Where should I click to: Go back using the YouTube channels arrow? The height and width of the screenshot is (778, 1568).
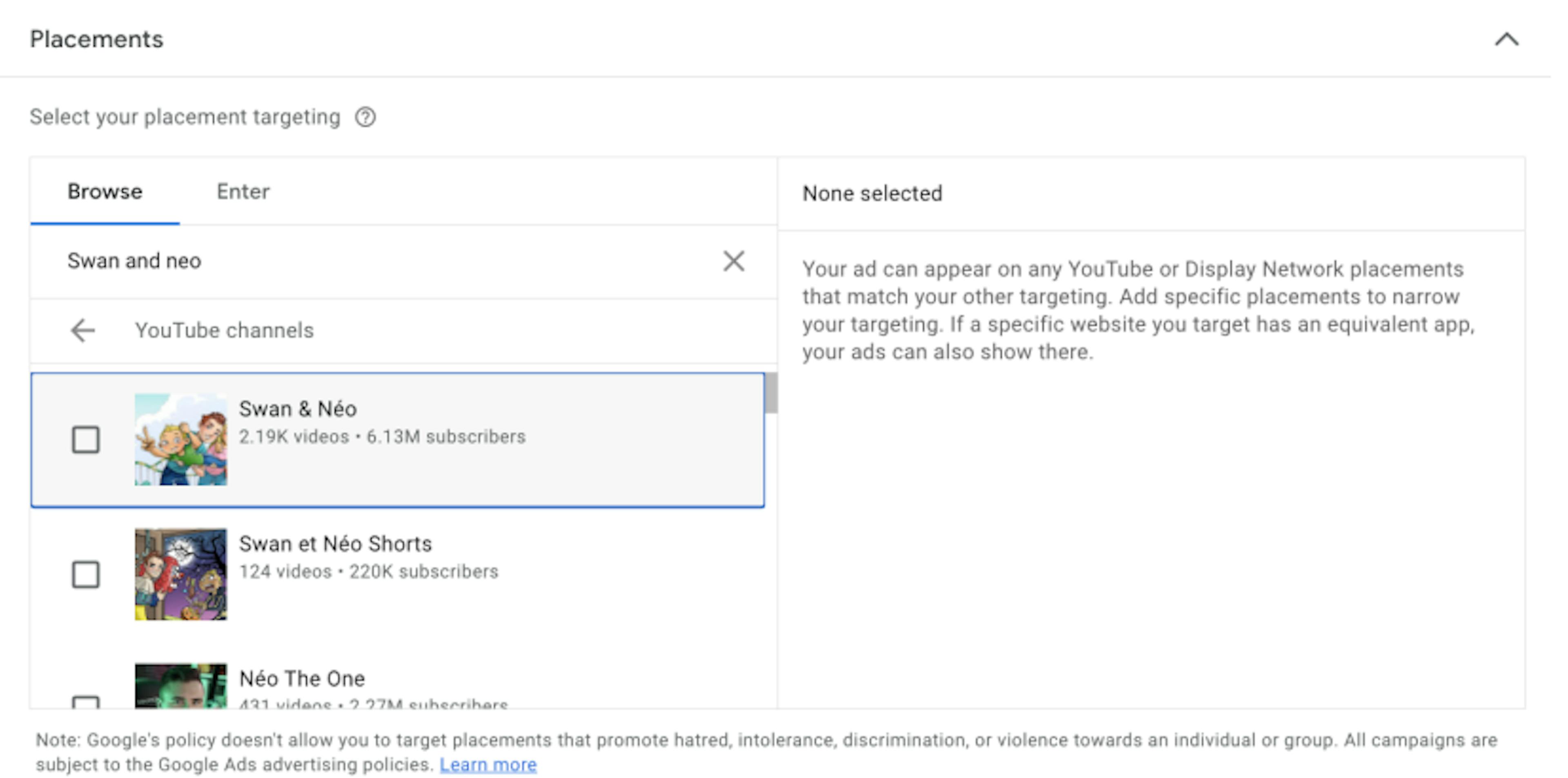[83, 330]
